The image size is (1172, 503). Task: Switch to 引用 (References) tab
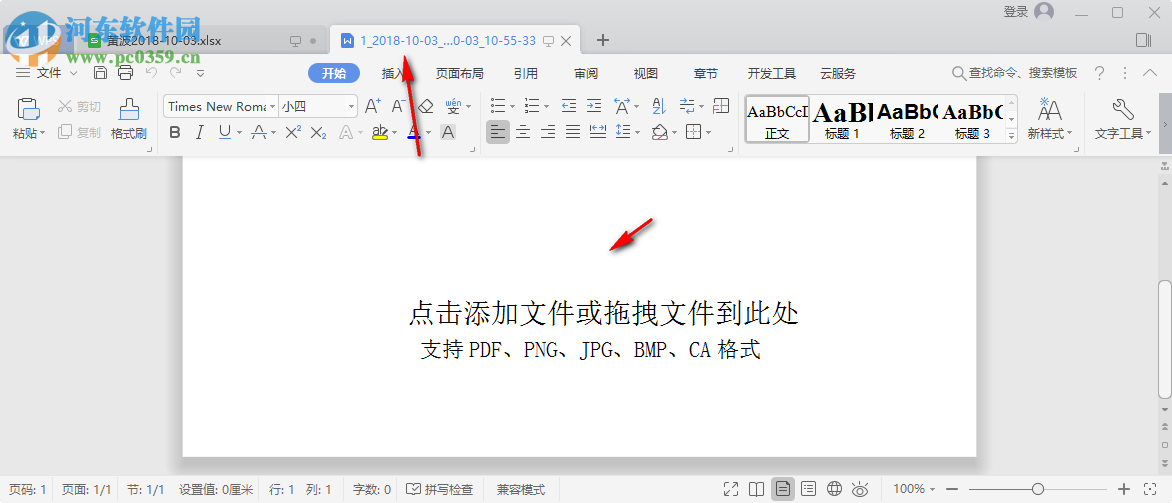tap(525, 73)
